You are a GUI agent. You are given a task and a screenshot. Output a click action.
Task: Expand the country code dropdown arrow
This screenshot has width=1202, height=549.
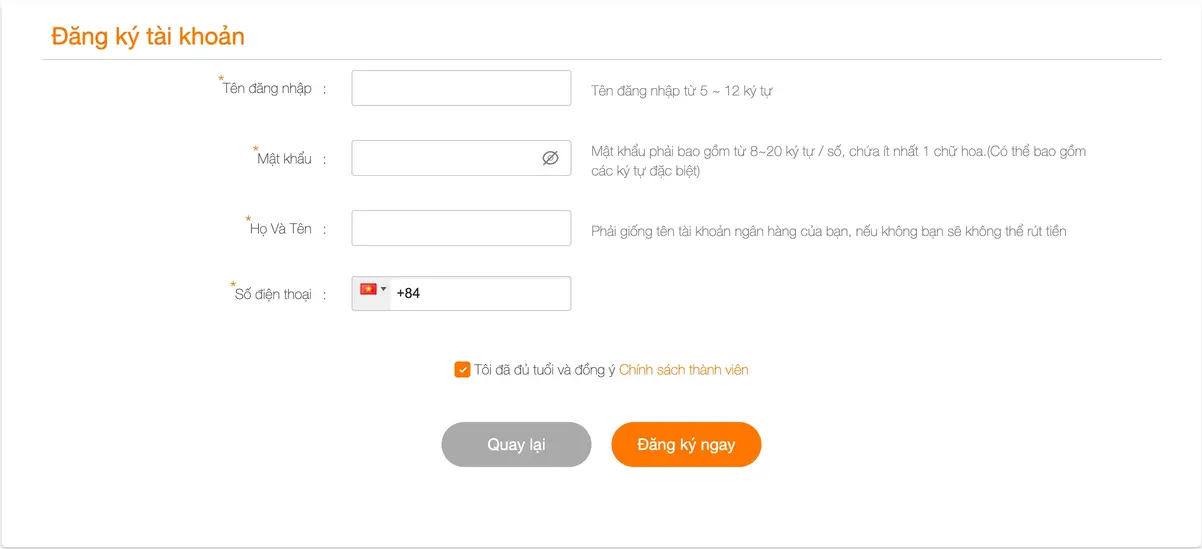(x=384, y=289)
